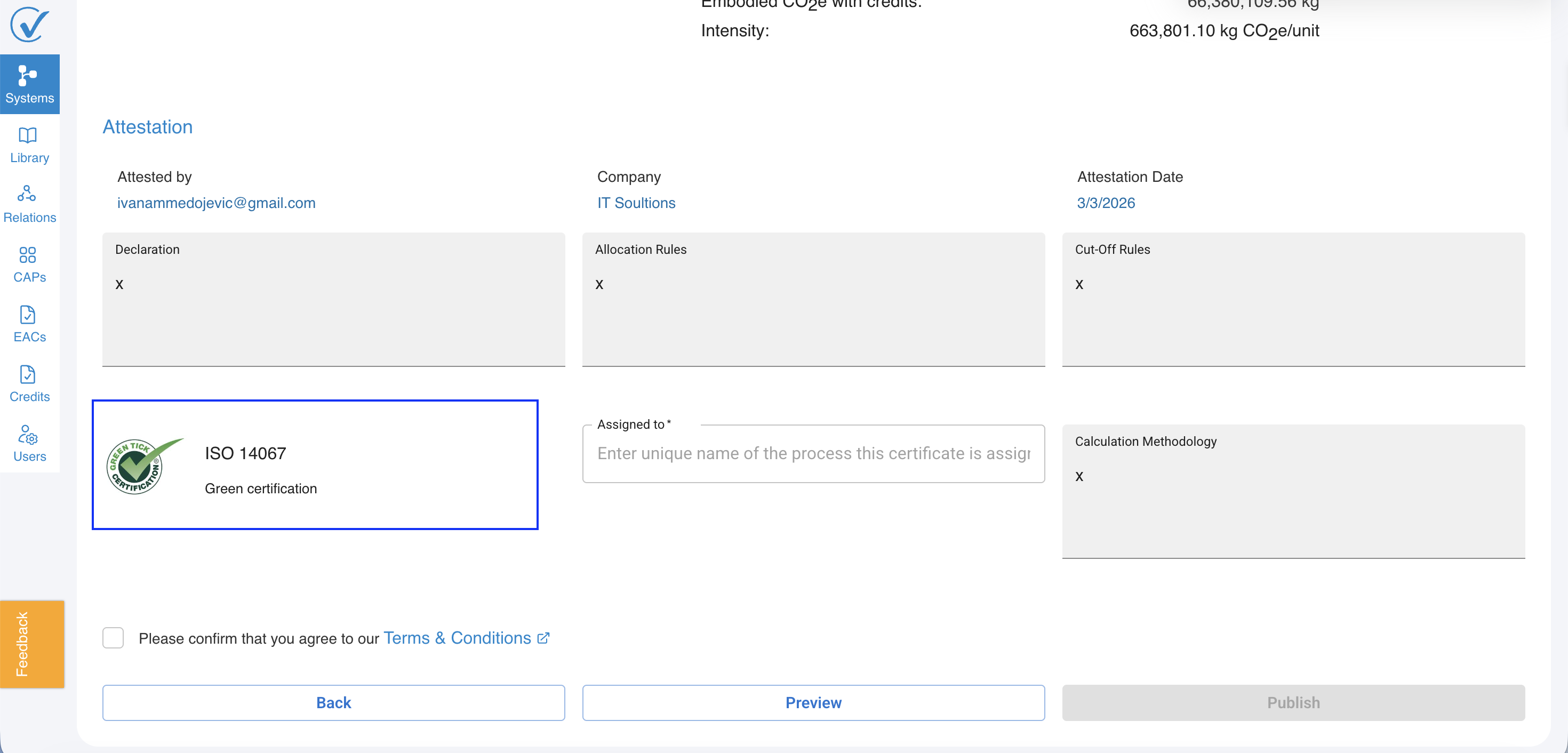Screen dimensions: 1568x753
Task: Go to Relations in sidebar
Action: pyautogui.click(x=29, y=204)
